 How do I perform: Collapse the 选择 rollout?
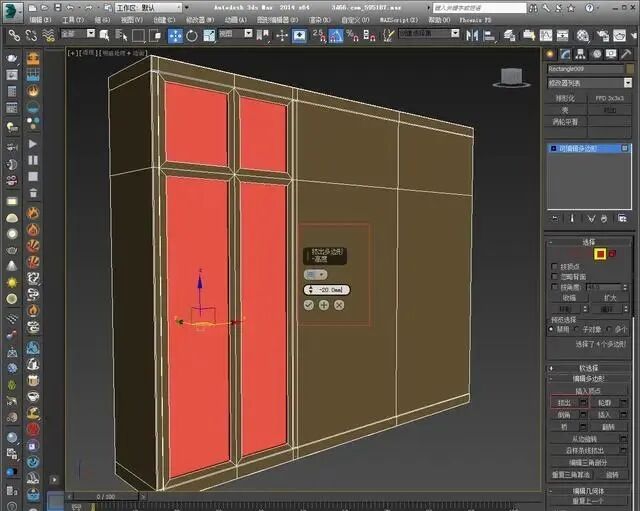(x=589, y=242)
